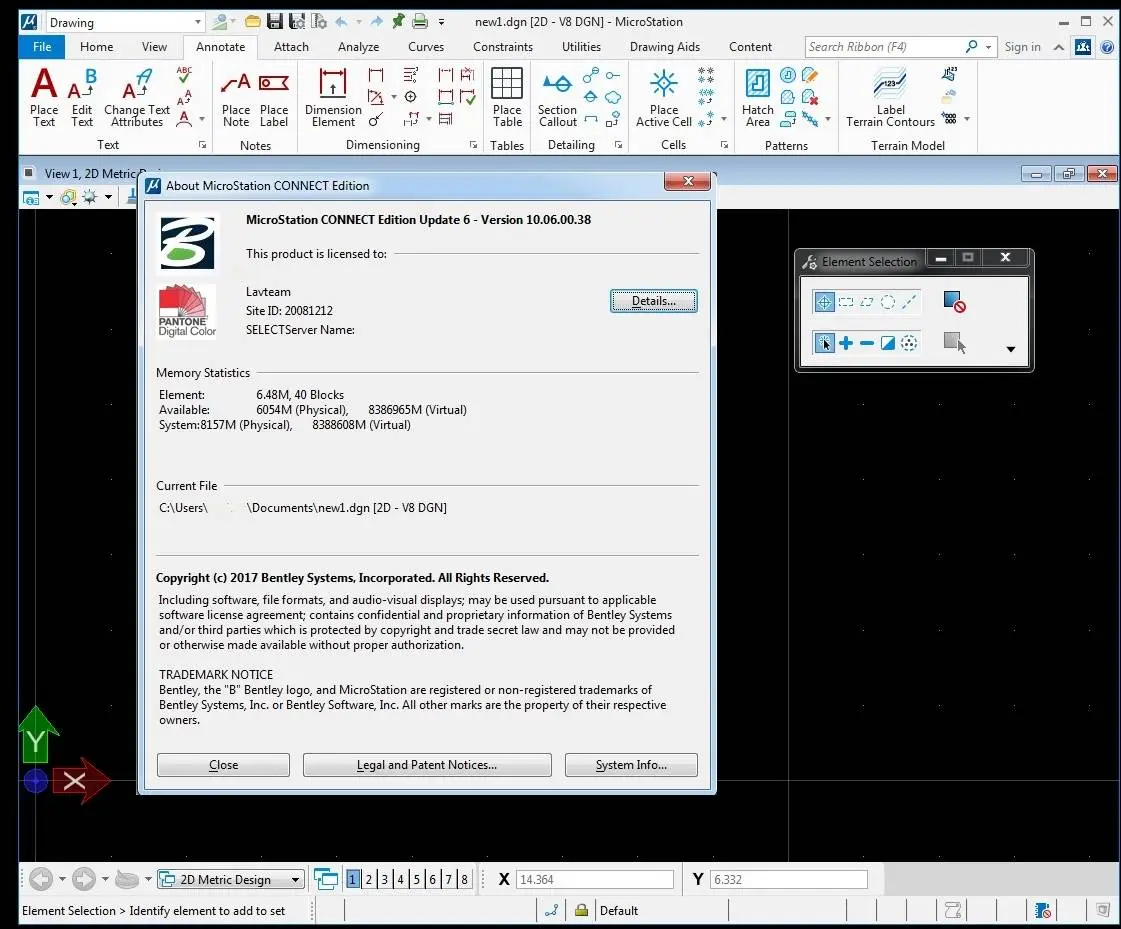Screen dimensions: 1121x929
Task: Activate the Dimension Element tool
Action: pos(333,97)
